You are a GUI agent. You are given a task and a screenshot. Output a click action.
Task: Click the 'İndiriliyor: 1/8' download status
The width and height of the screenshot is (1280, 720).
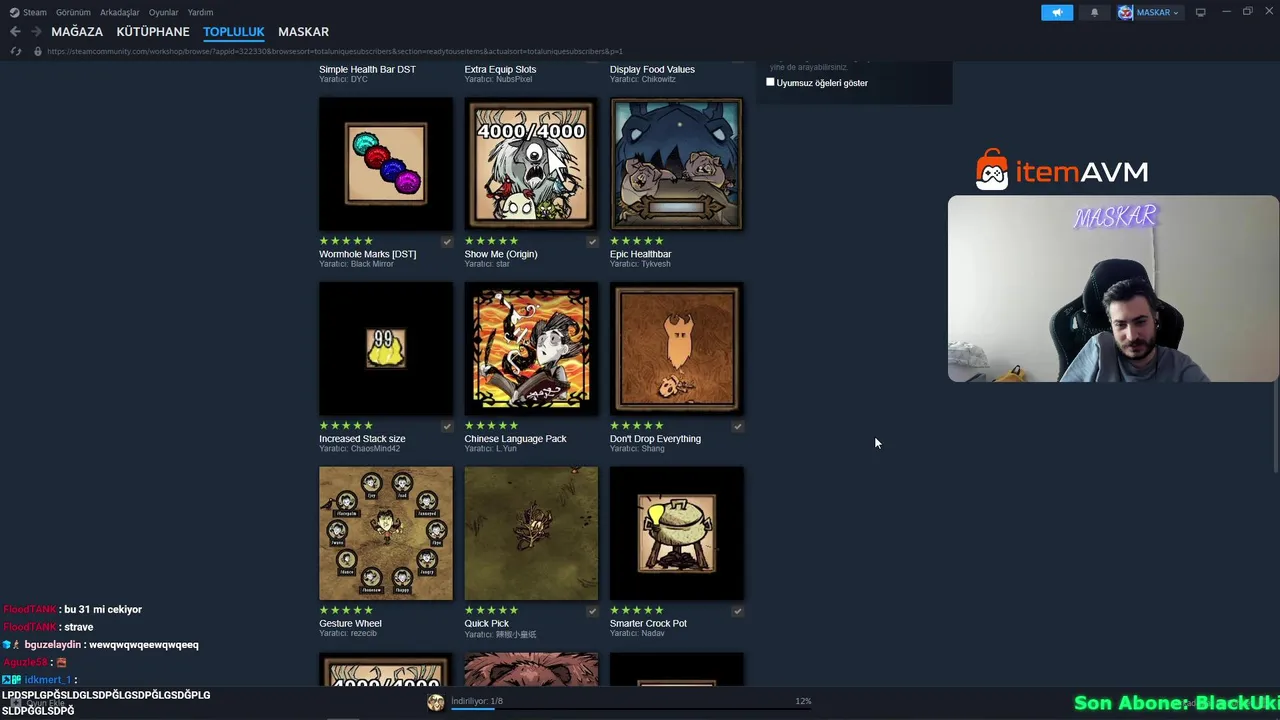pos(477,701)
